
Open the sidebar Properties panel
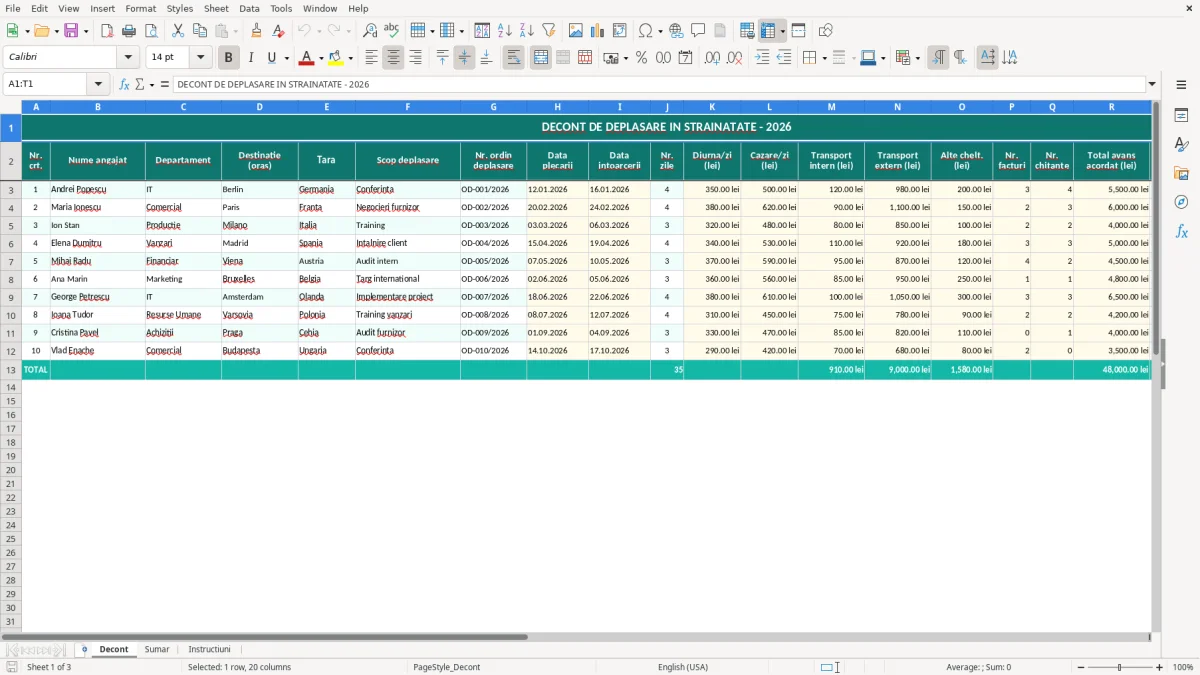tap(1181, 116)
